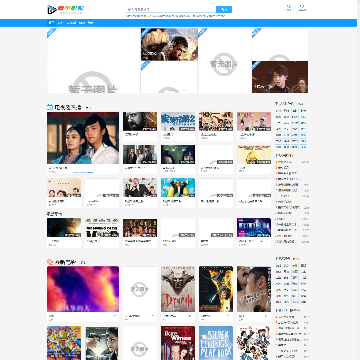
Task: Open the blue poster with large Chinese text ending in 2
Action: 178,121
